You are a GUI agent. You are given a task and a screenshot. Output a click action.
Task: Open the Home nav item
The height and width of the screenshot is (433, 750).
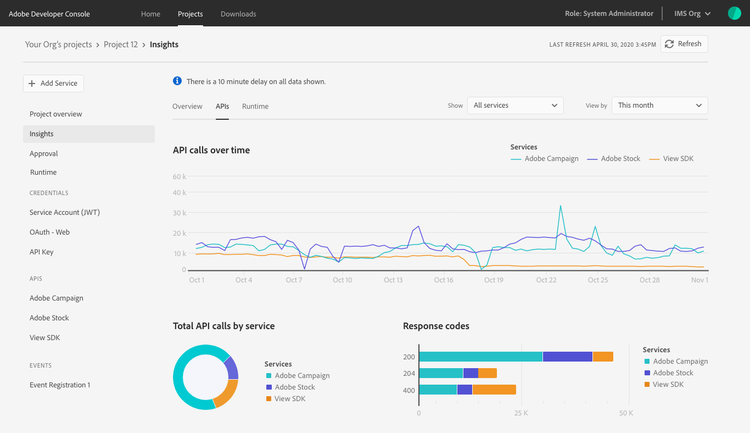[x=150, y=14]
